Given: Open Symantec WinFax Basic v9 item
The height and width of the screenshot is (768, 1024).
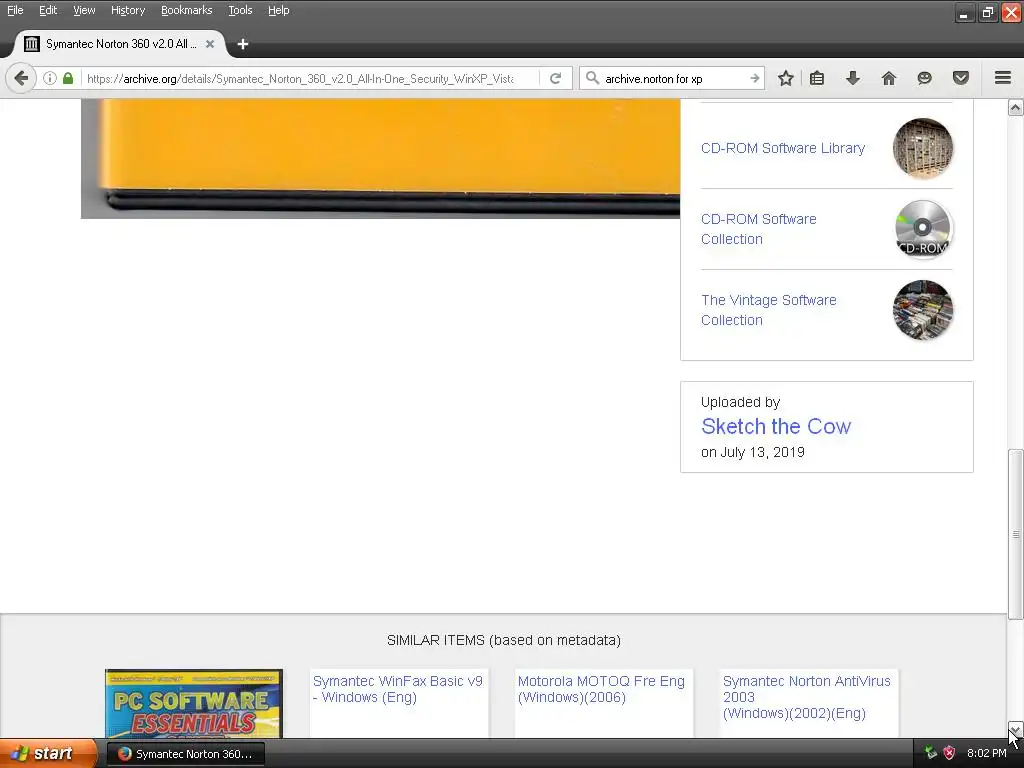Looking at the screenshot, I should click(x=397, y=689).
